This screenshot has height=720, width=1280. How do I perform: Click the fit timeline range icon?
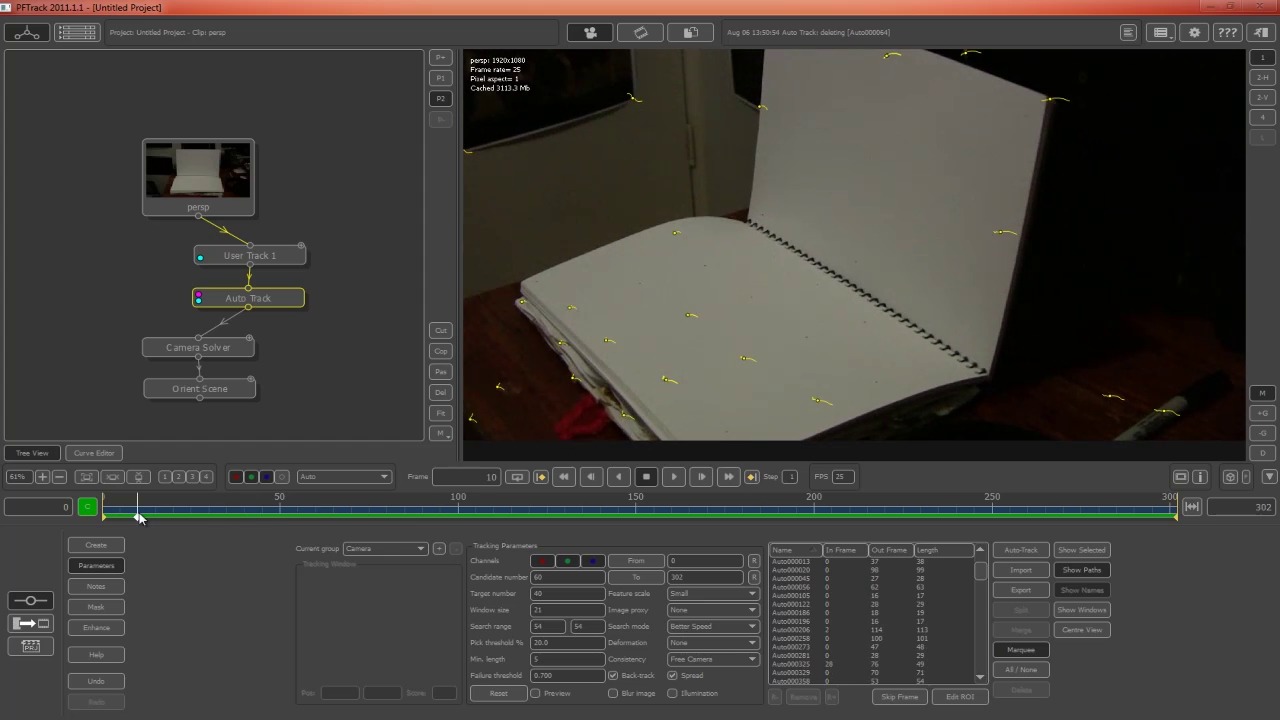pos(1191,507)
